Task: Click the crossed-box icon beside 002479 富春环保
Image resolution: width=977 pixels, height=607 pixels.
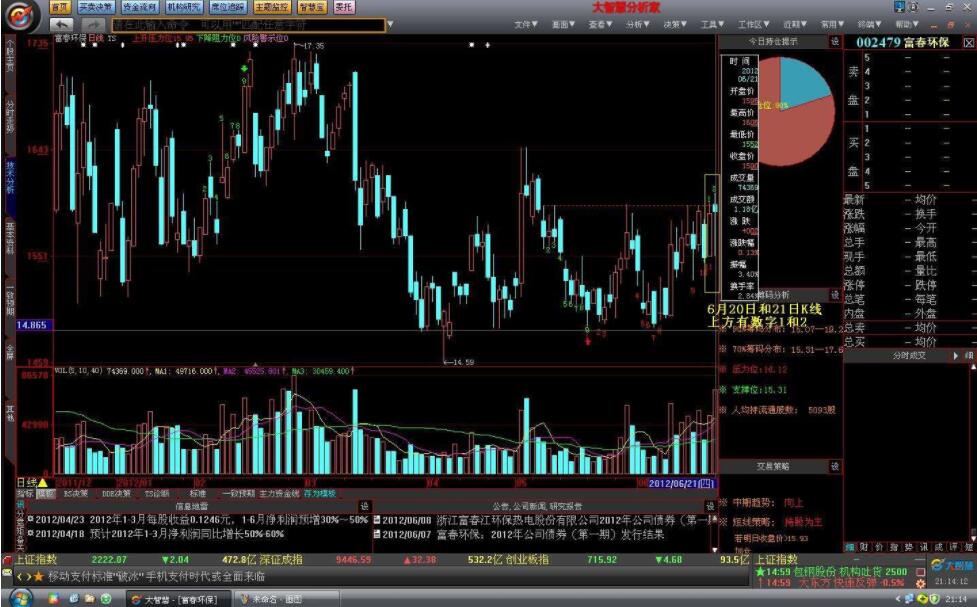Action: pyautogui.click(x=968, y=42)
